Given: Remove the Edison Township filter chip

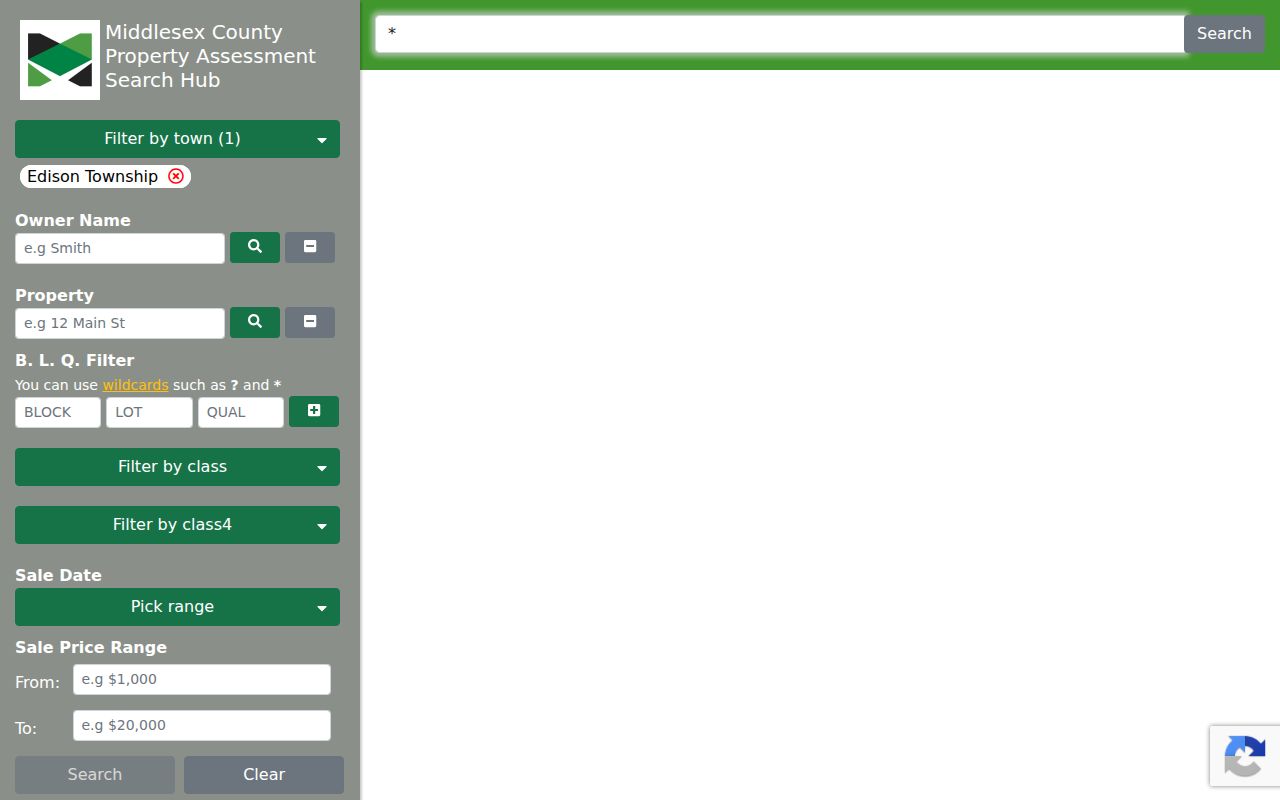Looking at the screenshot, I should pos(176,176).
